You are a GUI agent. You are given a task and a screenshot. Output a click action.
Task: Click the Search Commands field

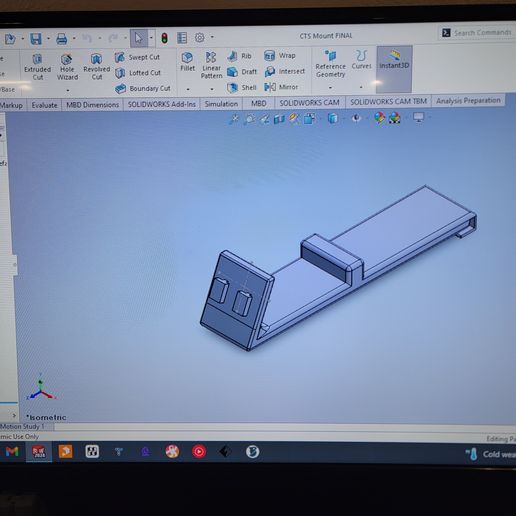point(477,33)
